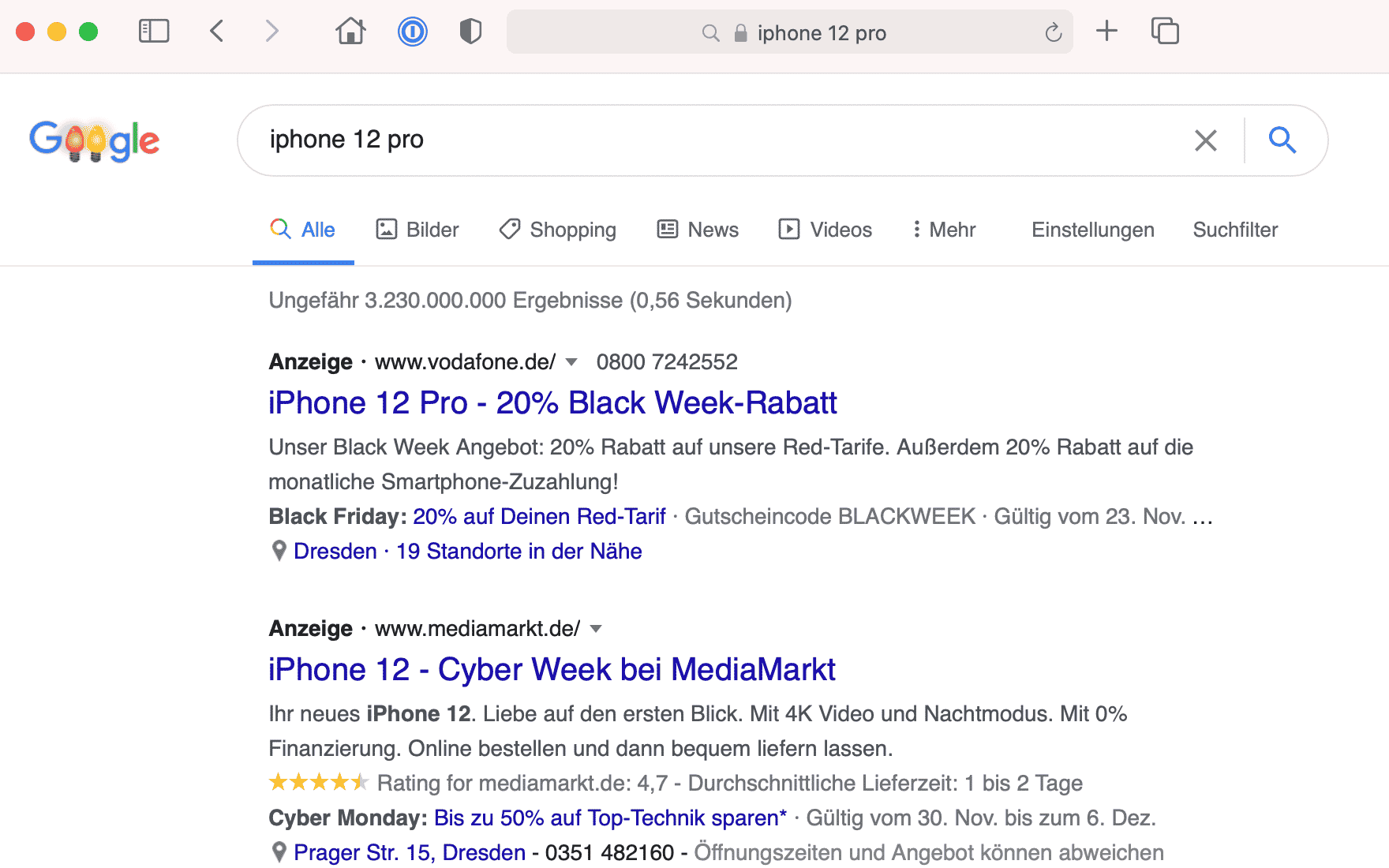Click the Vodafone location pin icon
This screenshot has height=868, width=1389.
(x=279, y=551)
